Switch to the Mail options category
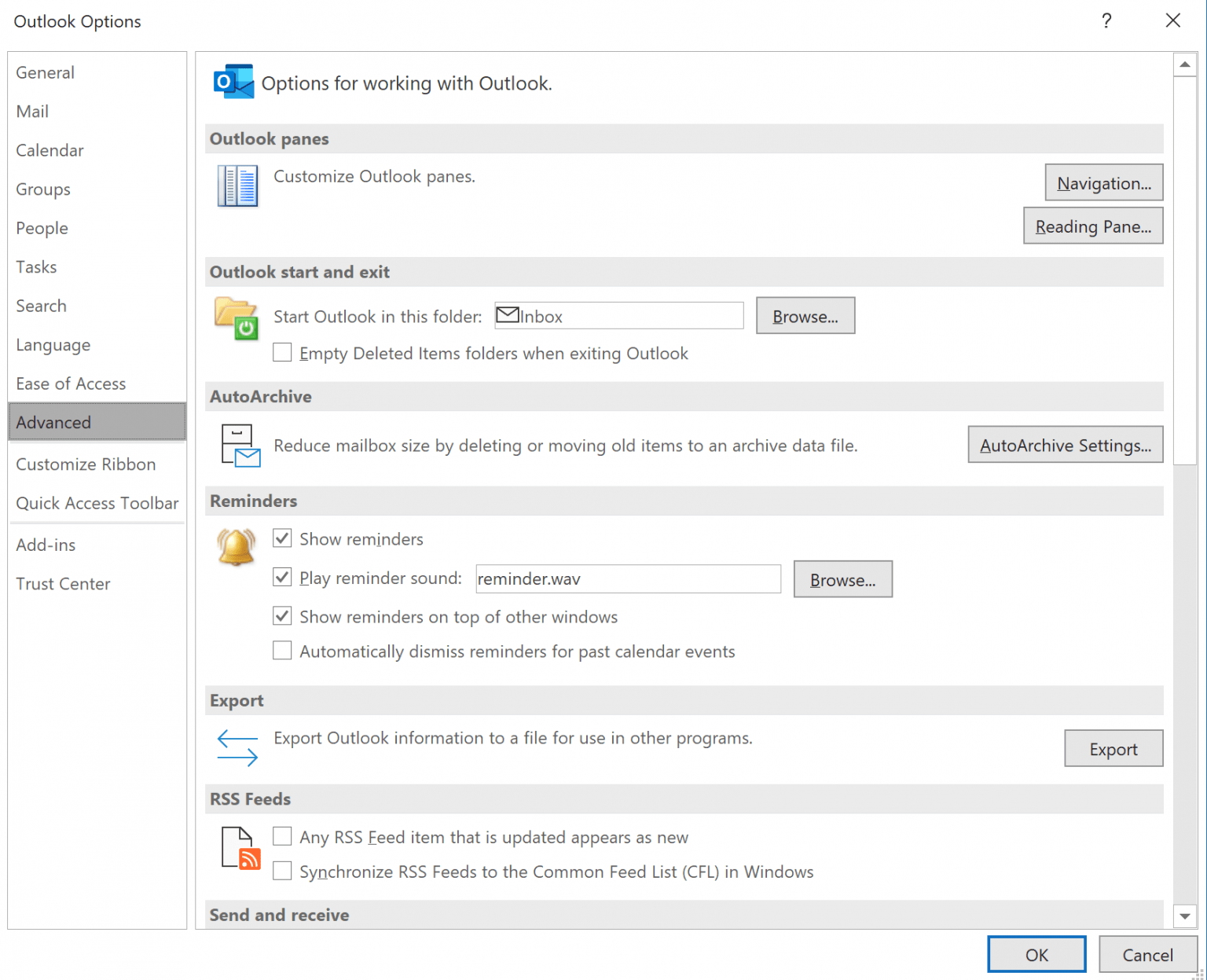 click(x=32, y=112)
